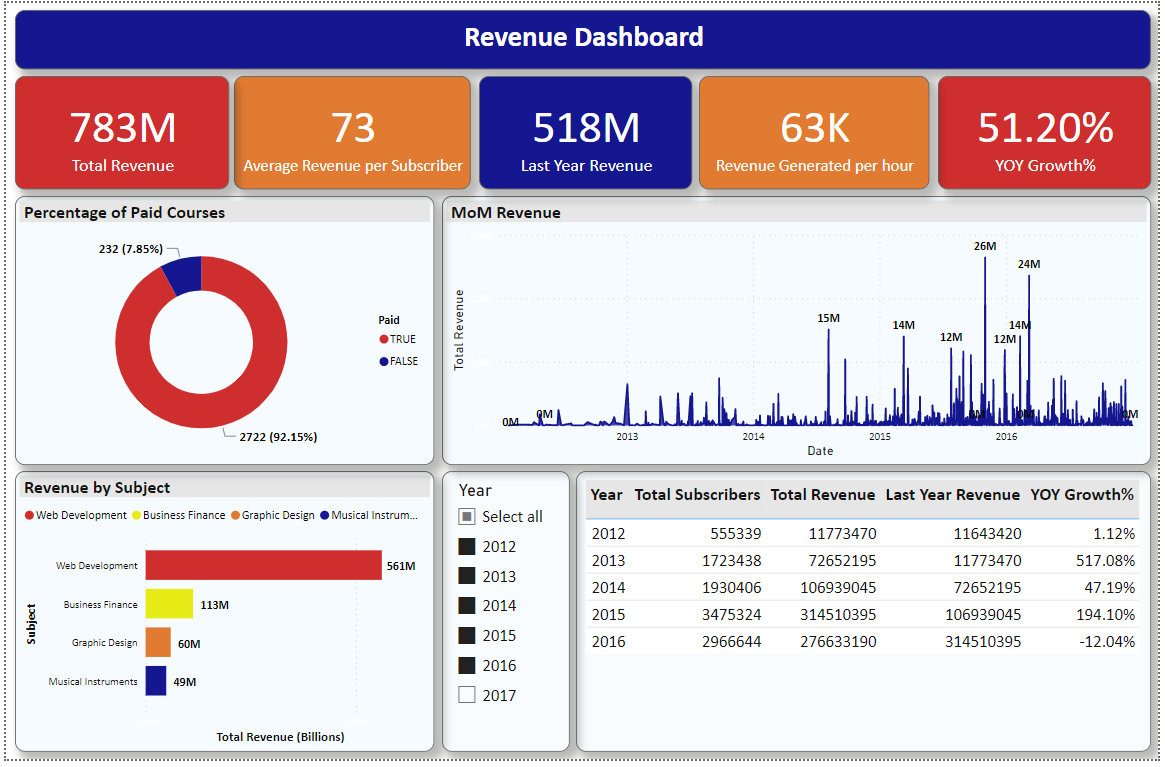
Task: Sort table by Year column header
Action: coord(606,495)
